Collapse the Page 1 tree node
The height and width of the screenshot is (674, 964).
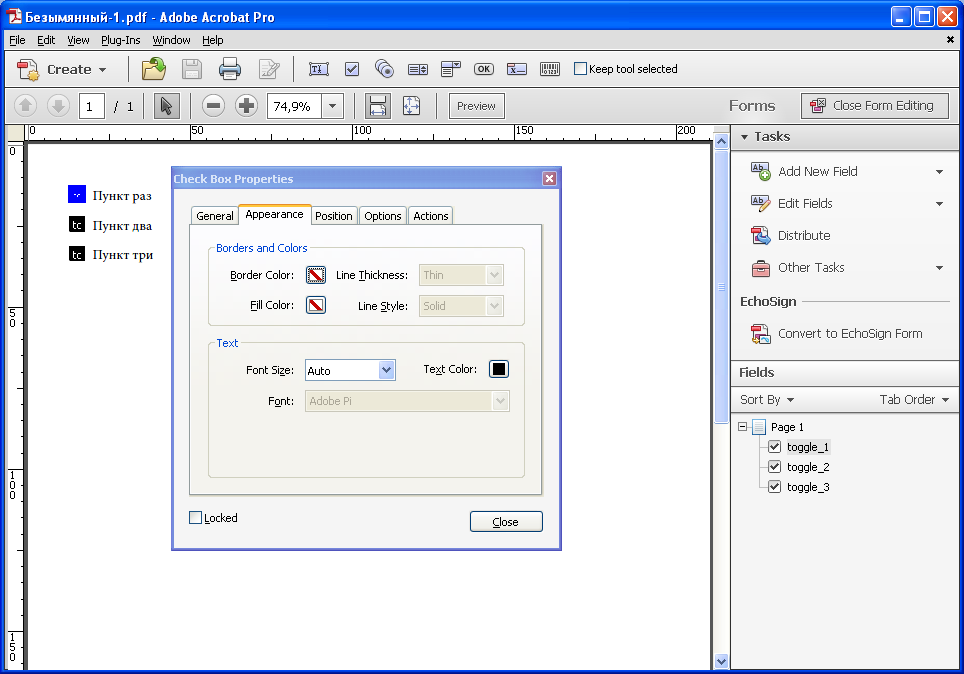[743, 426]
